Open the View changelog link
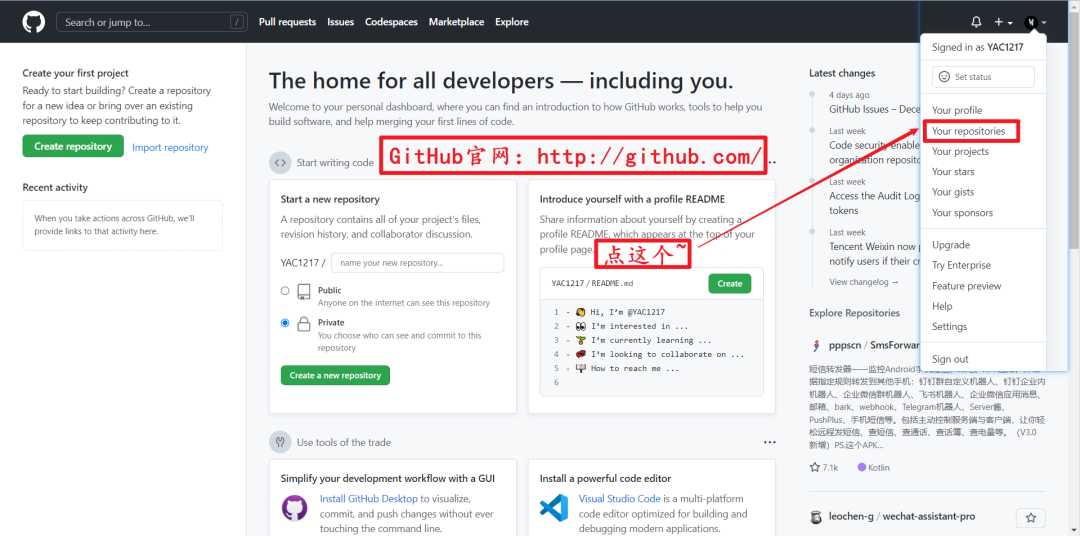Viewport: 1080px width, 536px height. [x=864, y=282]
